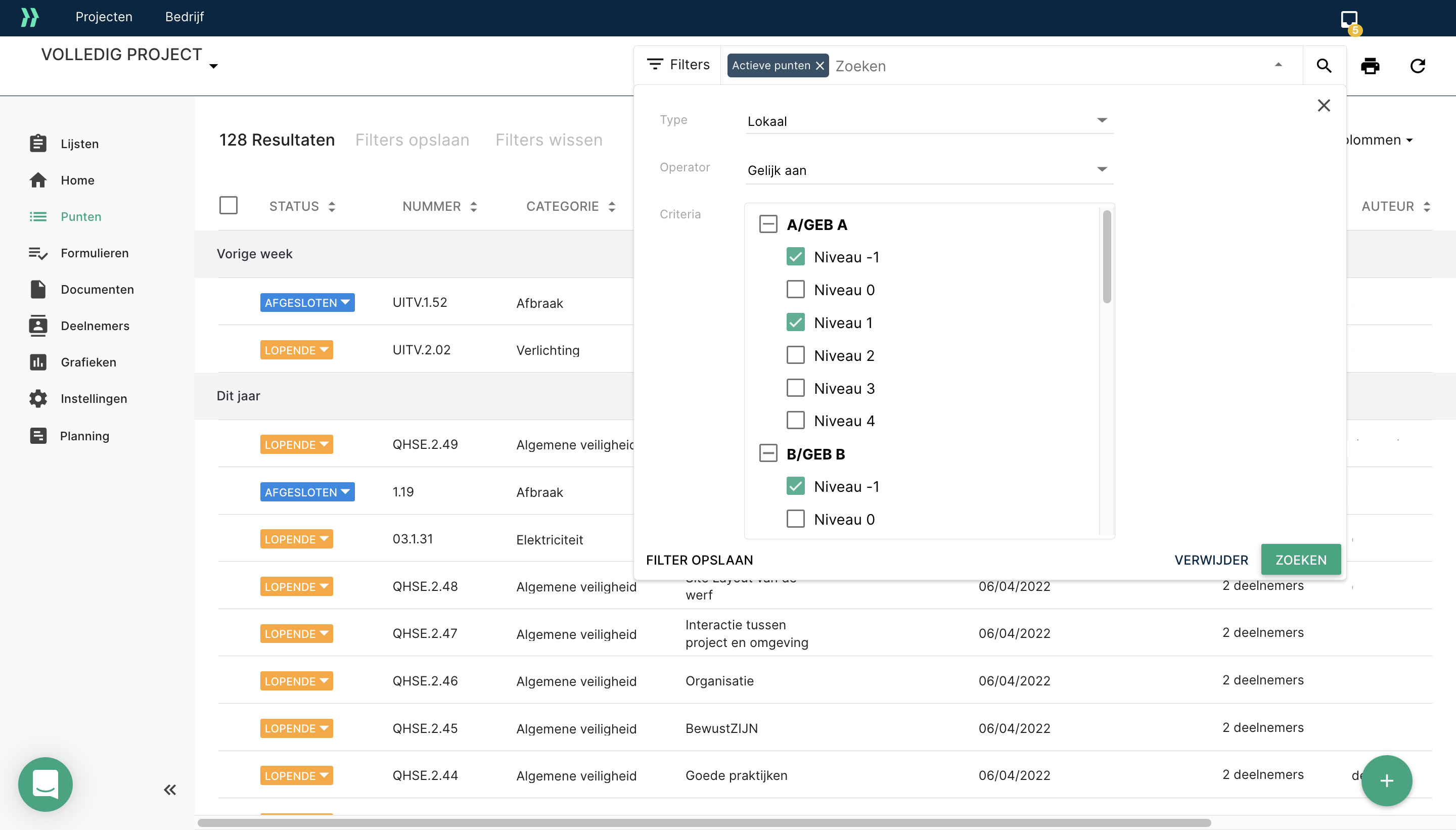Open AFGESLOTEN status dropdown for UITV.1.52
The image size is (1456, 830).
tap(307, 302)
